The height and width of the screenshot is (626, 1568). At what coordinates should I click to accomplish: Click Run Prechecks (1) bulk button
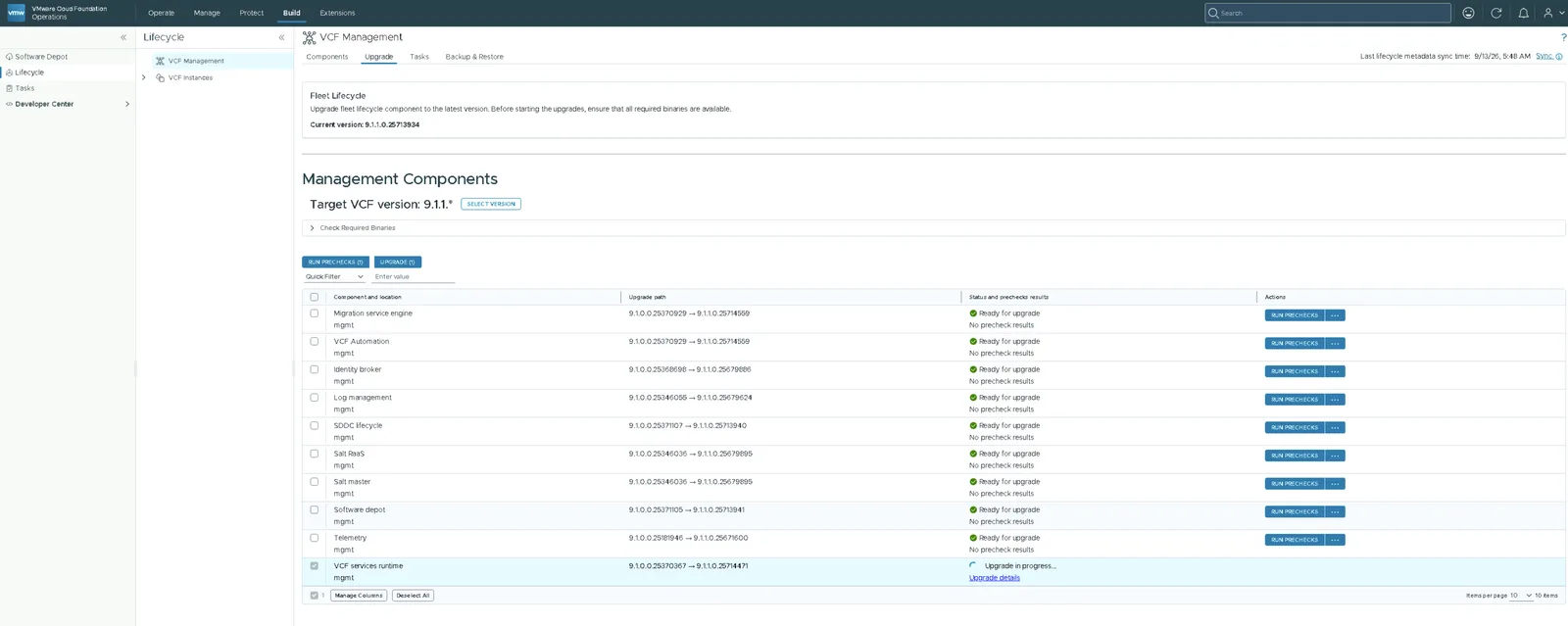pyautogui.click(x=335, y=263)
